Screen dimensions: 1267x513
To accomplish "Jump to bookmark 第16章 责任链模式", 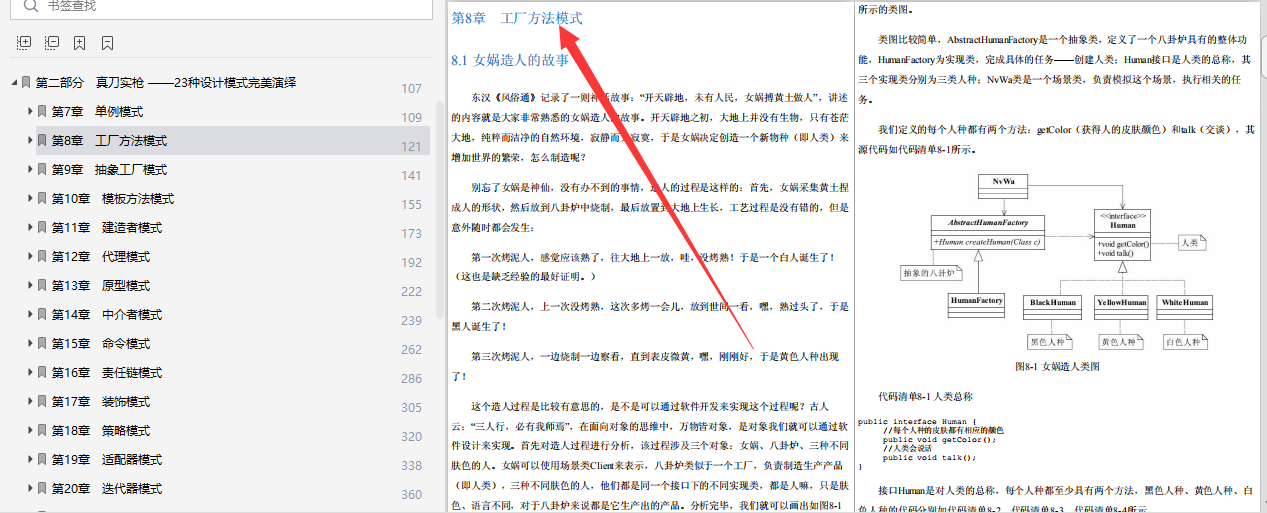I will pyautogui.click(x=107, y=373).
